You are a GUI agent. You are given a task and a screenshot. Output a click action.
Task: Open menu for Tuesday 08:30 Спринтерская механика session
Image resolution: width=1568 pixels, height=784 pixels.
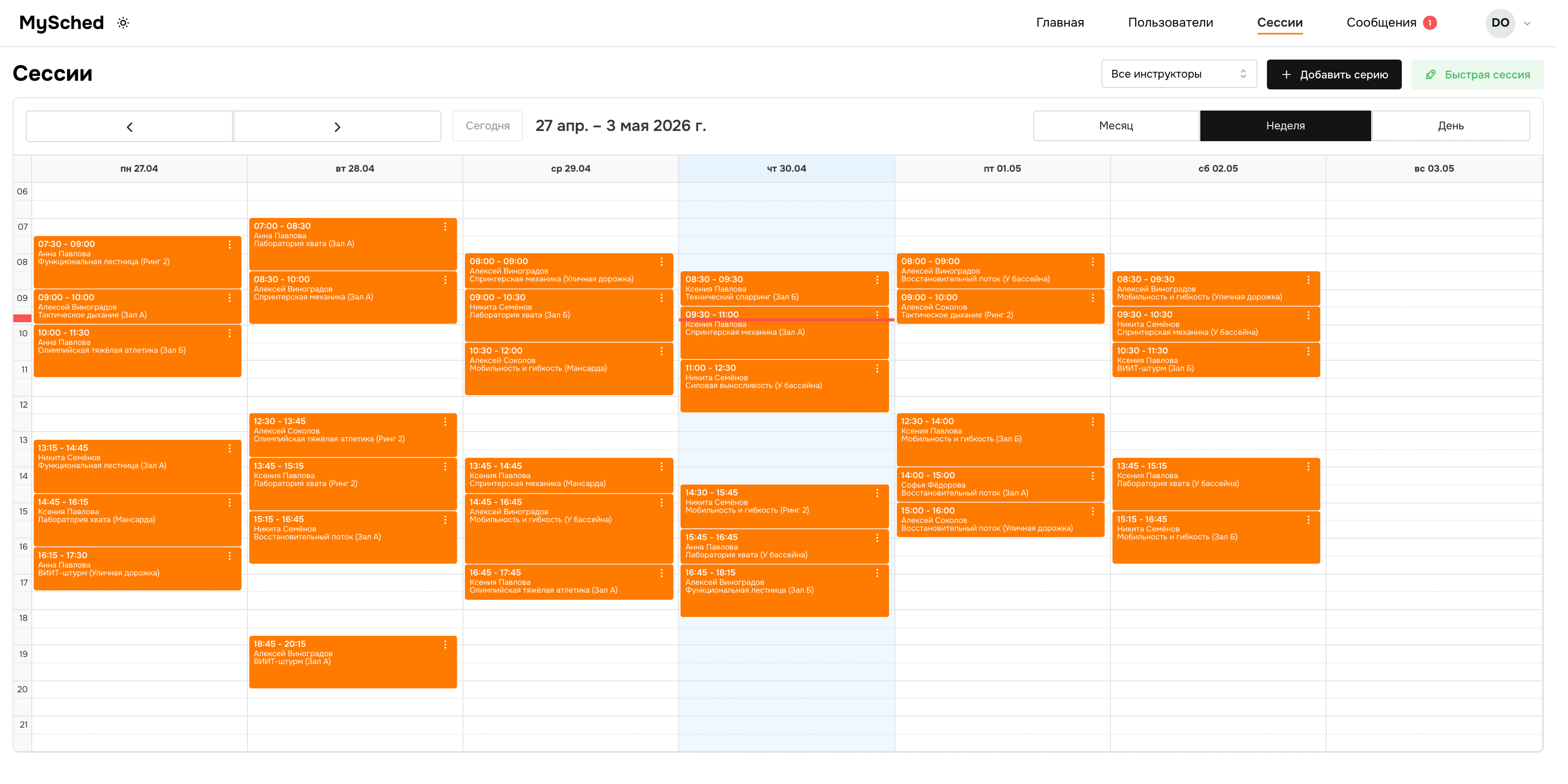[x=445, y=280]
